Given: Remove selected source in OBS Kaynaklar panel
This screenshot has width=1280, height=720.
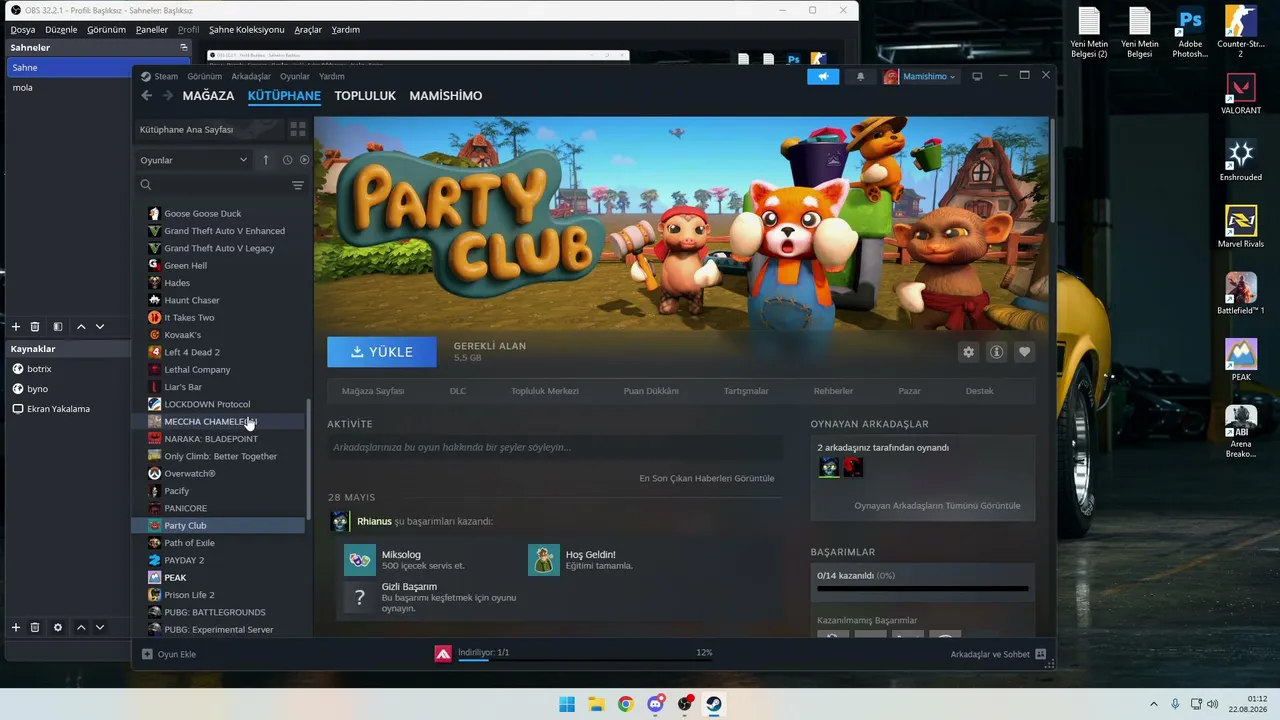Looking at the screenshot, I should [x=35, y=627].
